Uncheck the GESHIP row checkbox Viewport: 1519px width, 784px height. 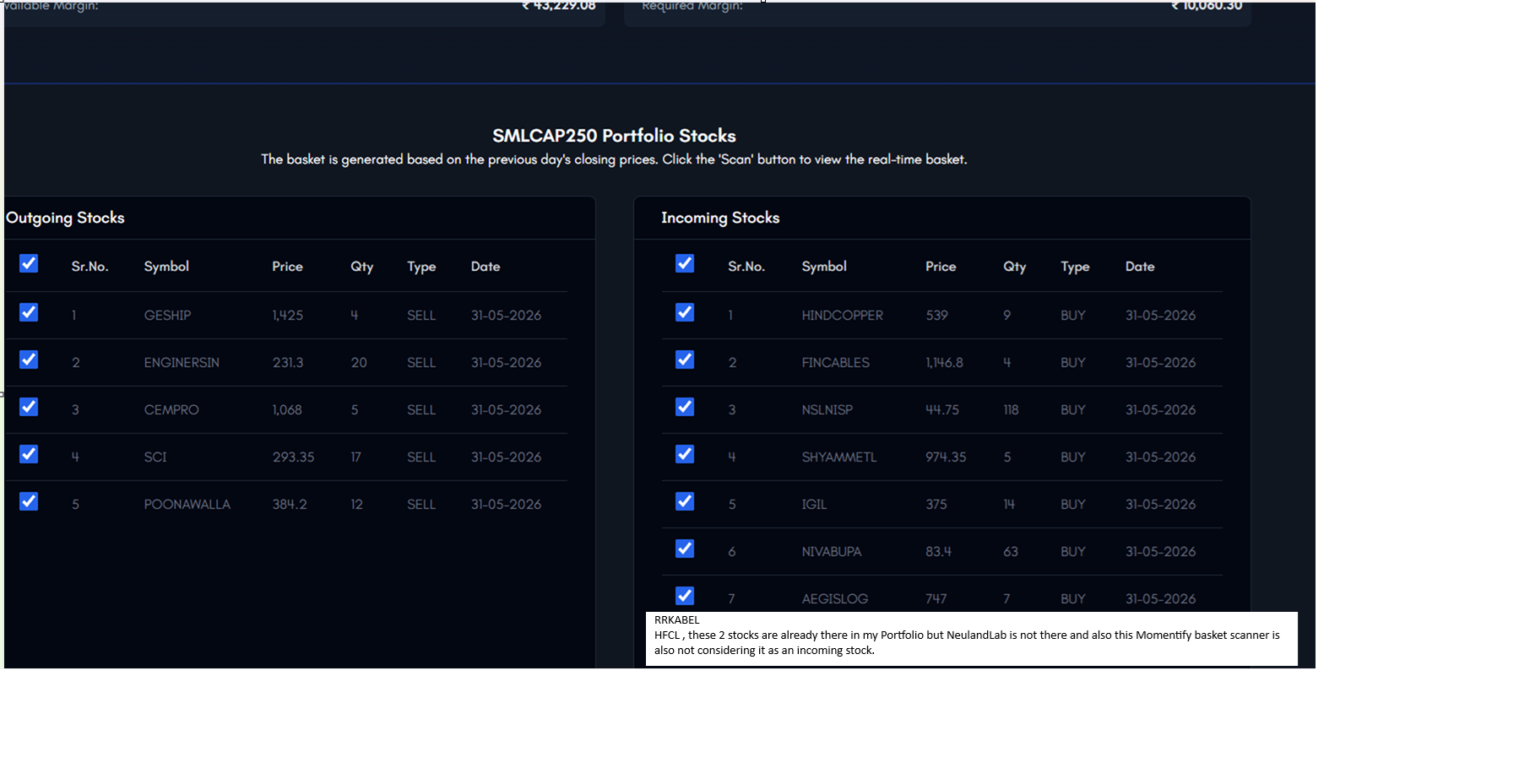pos(29,312)
